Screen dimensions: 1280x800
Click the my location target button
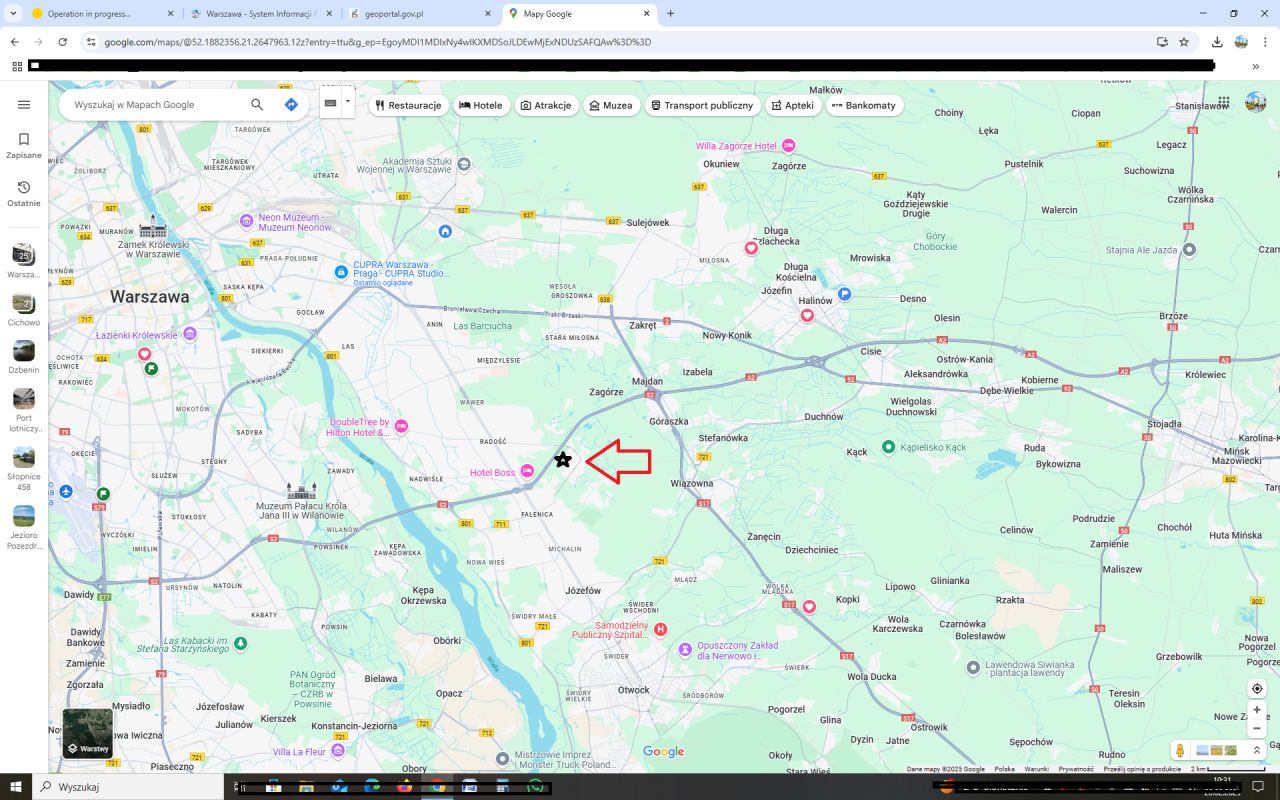coord(1257,689)
